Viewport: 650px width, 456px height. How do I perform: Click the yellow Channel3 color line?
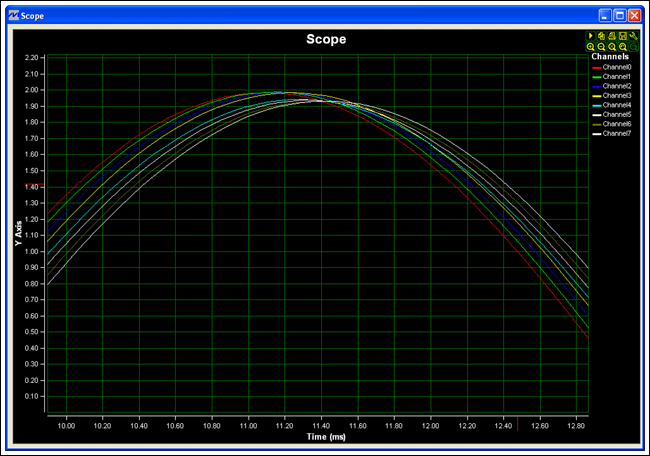coord(597,95)
